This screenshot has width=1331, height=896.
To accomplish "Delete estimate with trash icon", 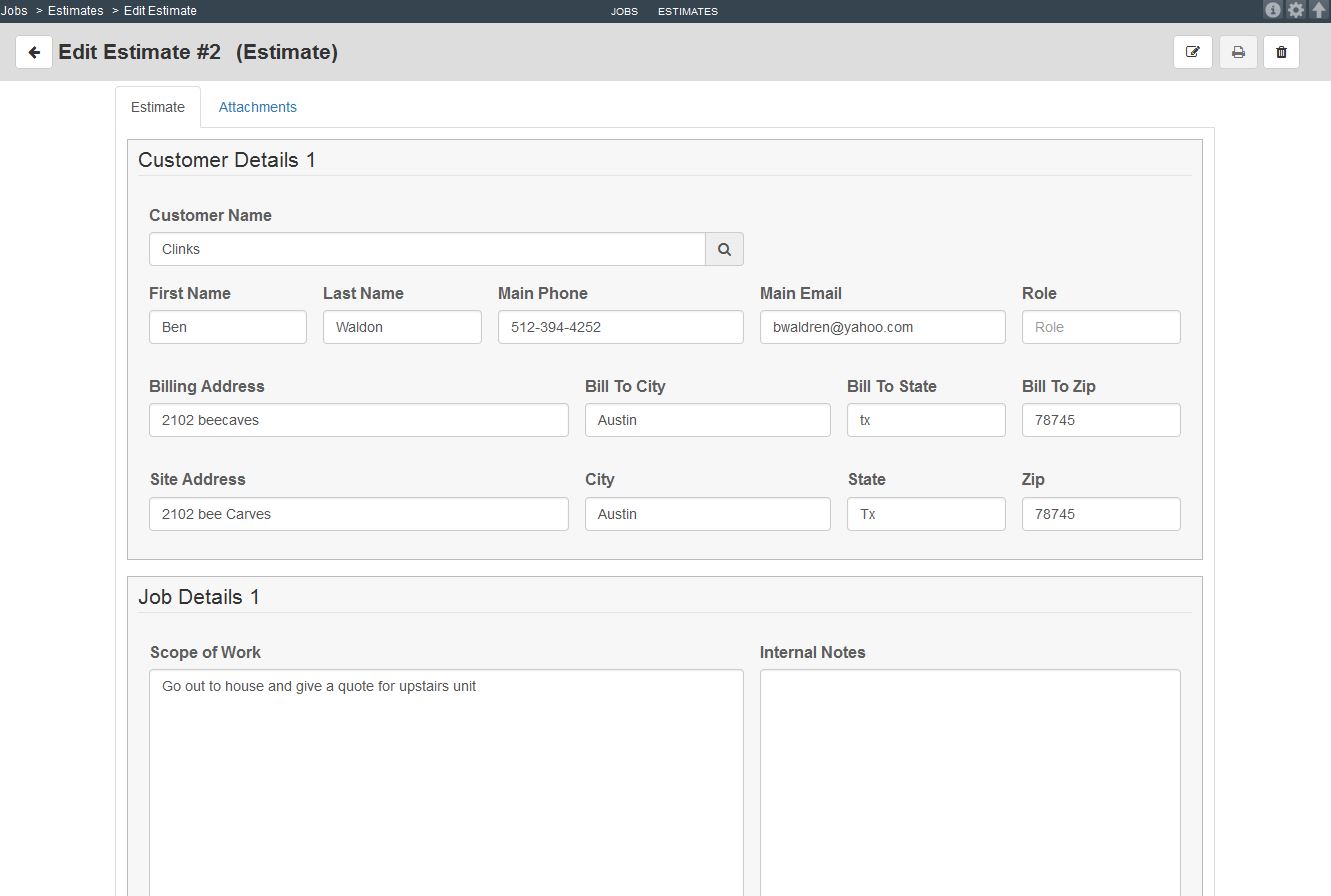I will tap(1282, 52).
